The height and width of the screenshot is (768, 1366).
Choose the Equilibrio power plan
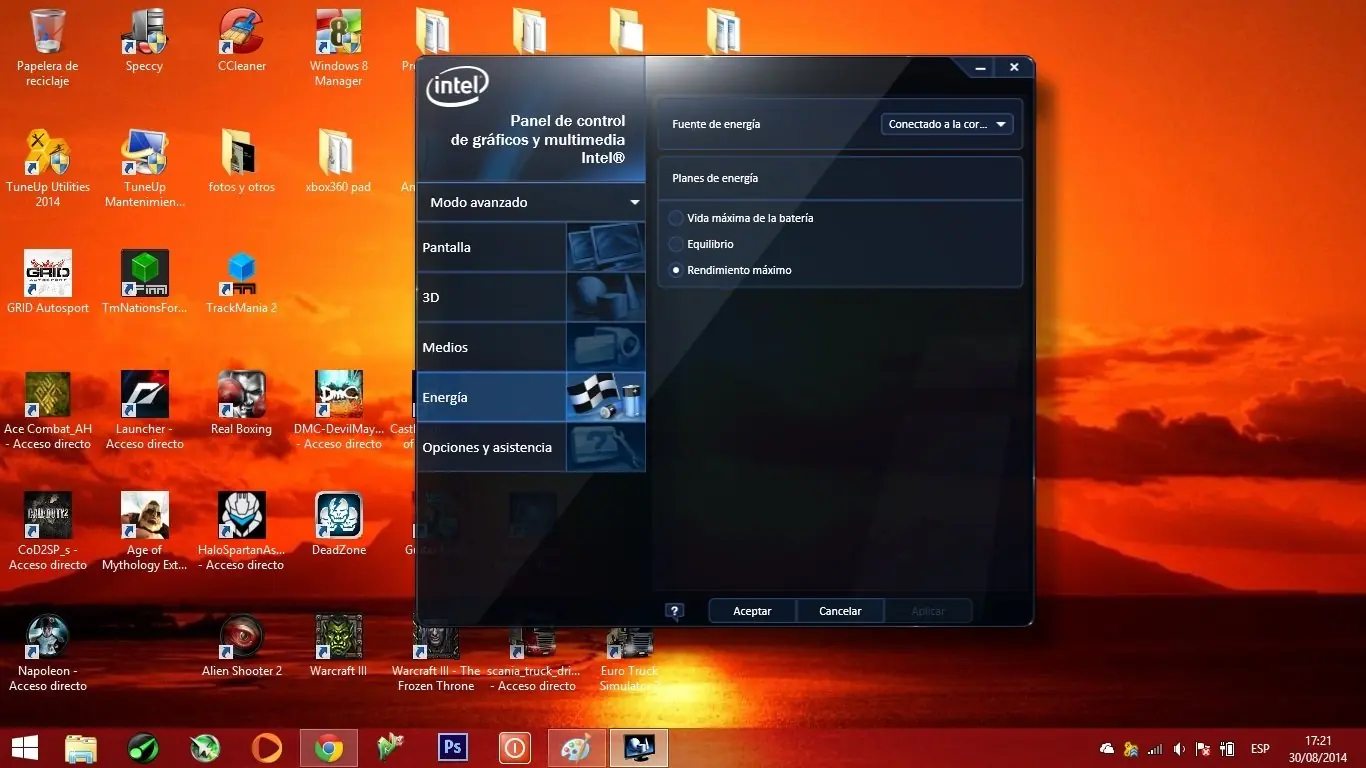(701, 244)
